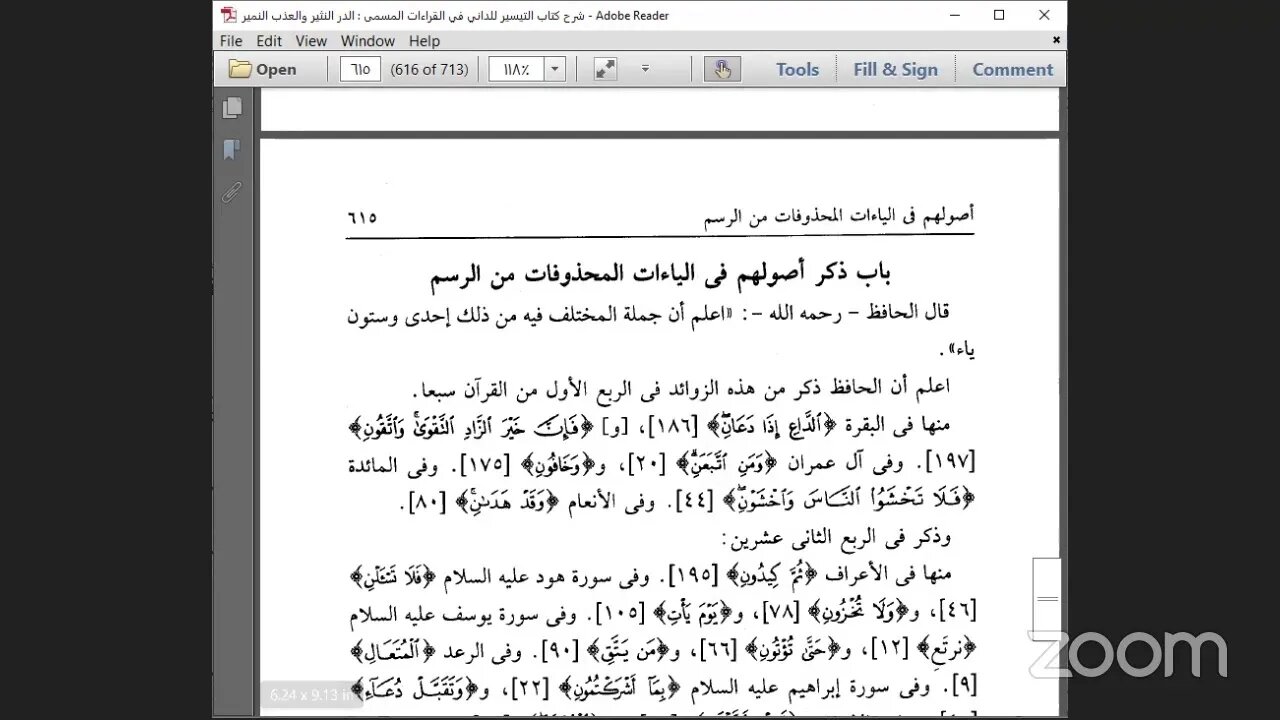Show the bookmarks panel
Viewport: 1280px width, 720px height.
pos(232,150)
